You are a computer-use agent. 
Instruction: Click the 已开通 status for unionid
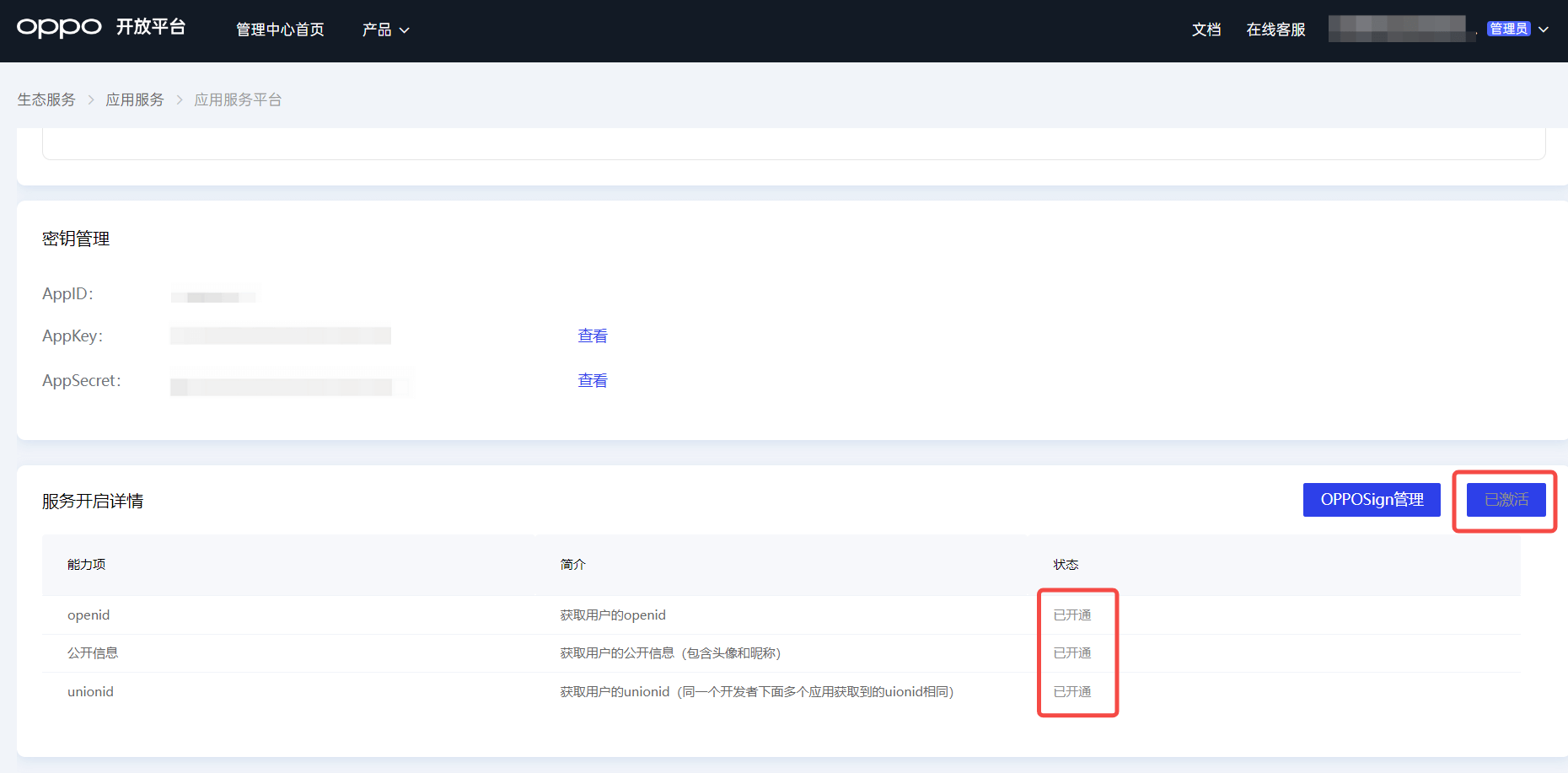tap(1072, 692)
